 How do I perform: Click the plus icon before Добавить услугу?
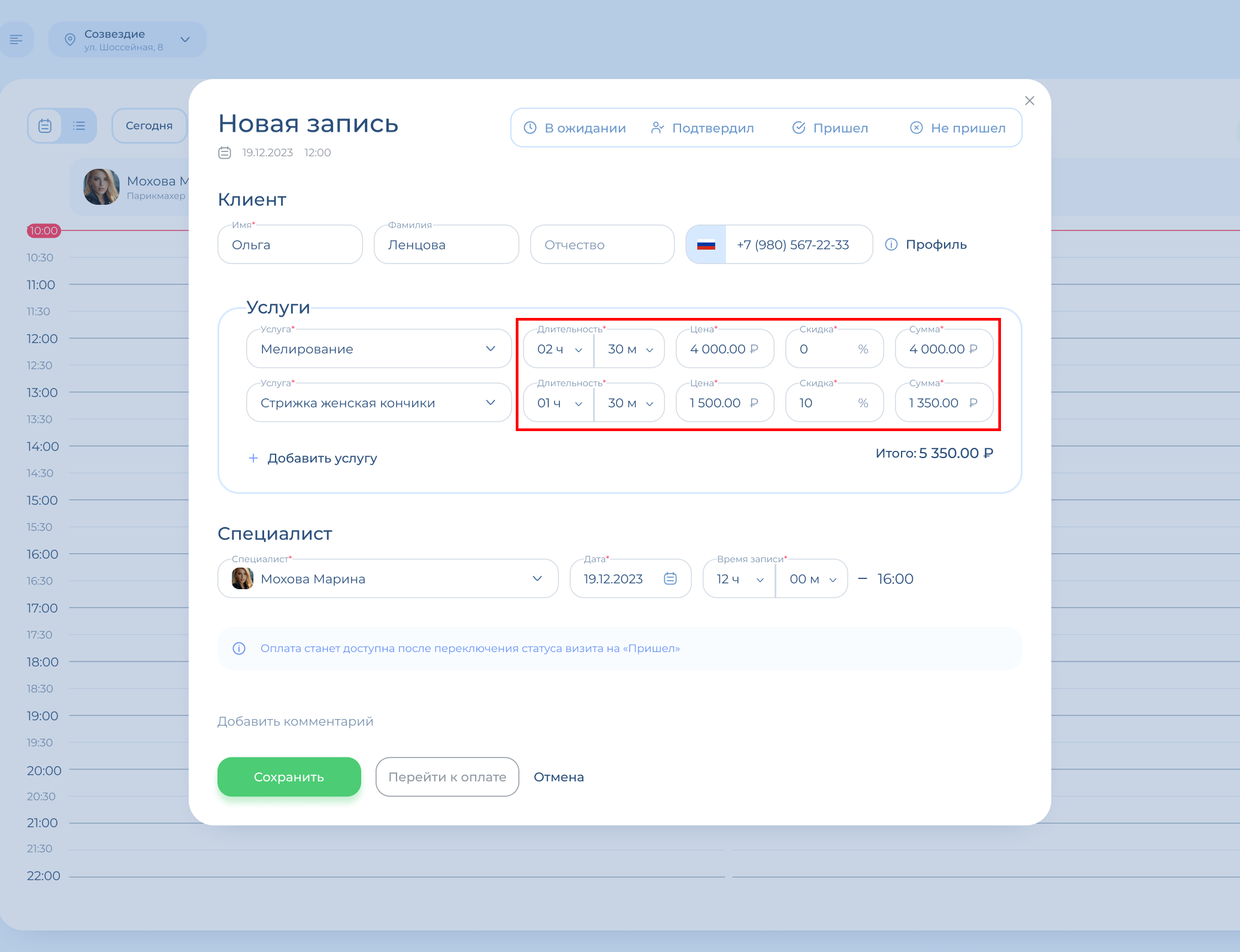[253, 458]
